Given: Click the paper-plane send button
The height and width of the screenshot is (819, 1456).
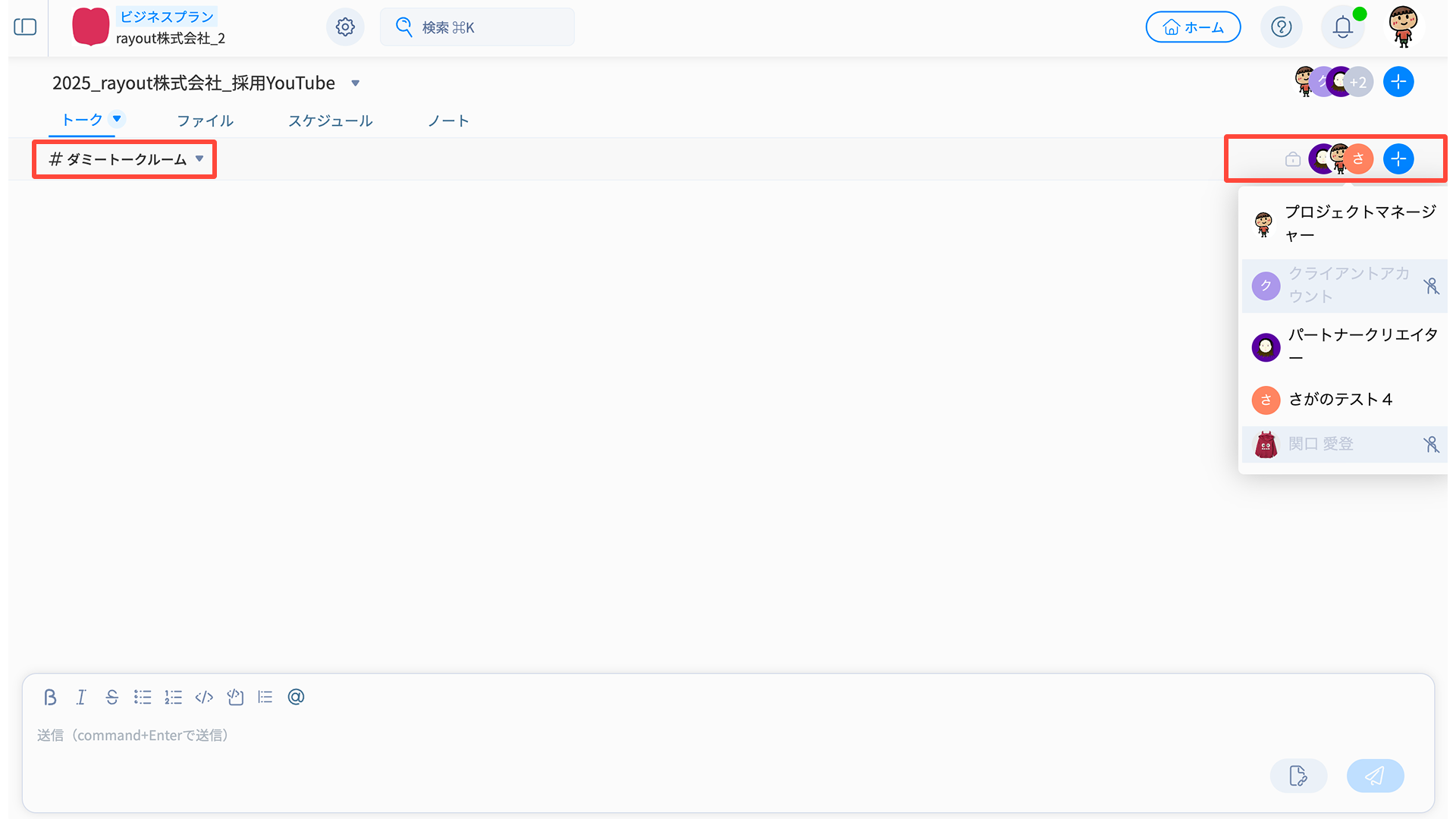Looking at the screenshot, I should click(x=1375, y=775).
